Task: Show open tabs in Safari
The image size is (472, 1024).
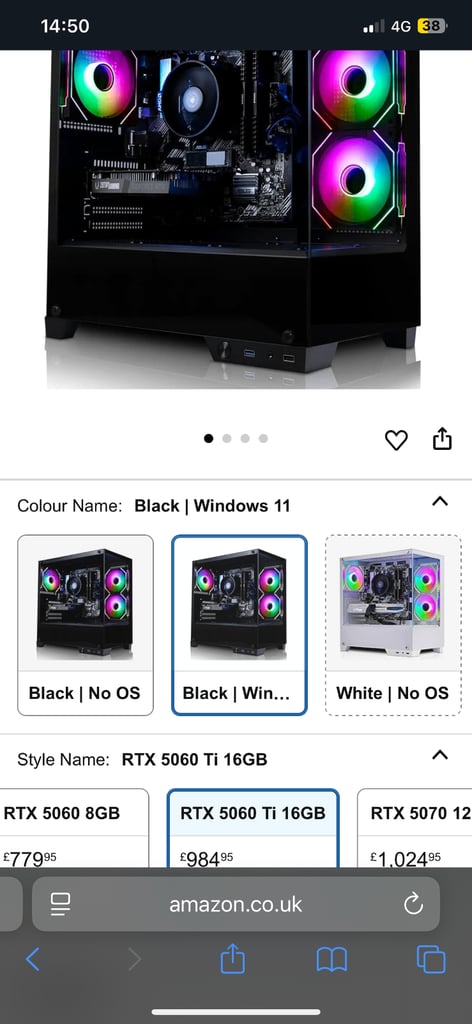Action: tap(431, 959)
